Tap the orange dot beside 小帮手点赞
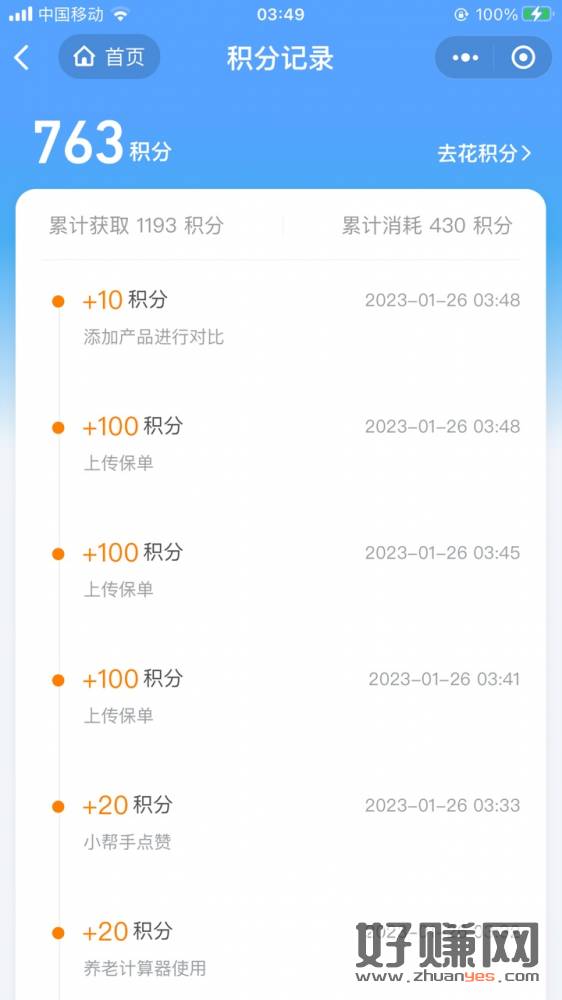The width and height of the screenshot is (562, 1000). pos(58,807)
